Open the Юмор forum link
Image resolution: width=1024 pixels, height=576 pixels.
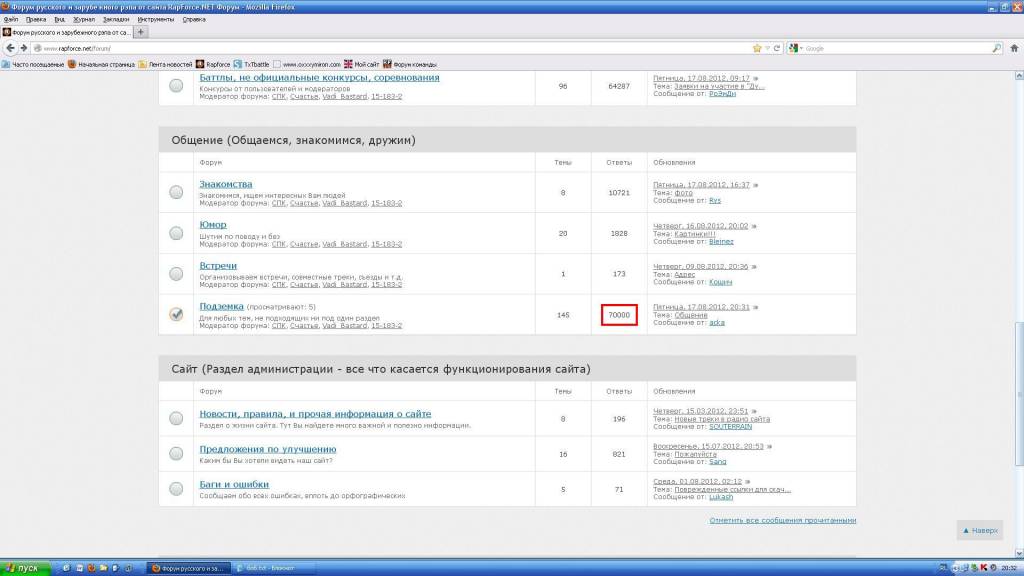pyautogui.click(x=213, y=225)
